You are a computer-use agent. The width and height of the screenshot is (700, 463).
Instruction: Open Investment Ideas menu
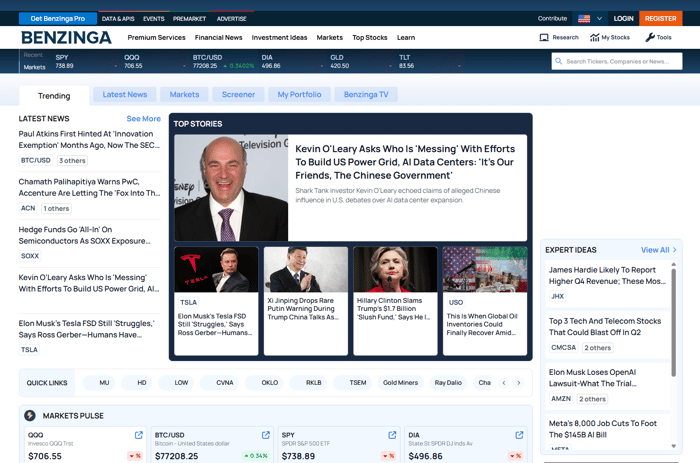279,38
